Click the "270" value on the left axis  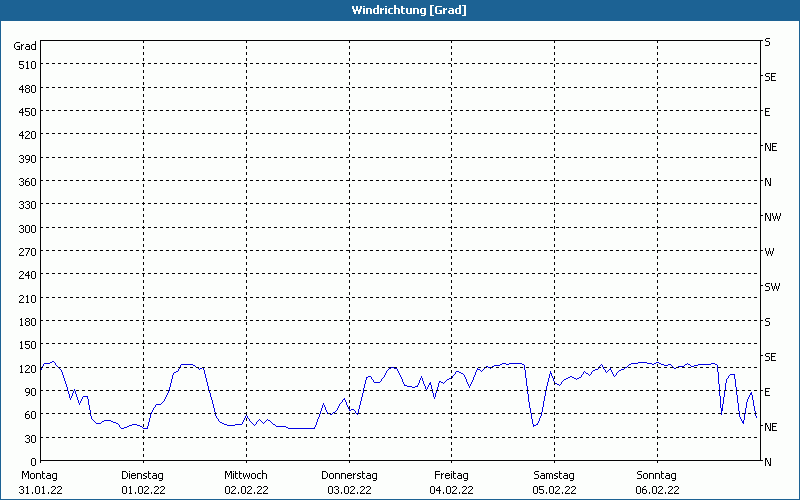[28, 252]
